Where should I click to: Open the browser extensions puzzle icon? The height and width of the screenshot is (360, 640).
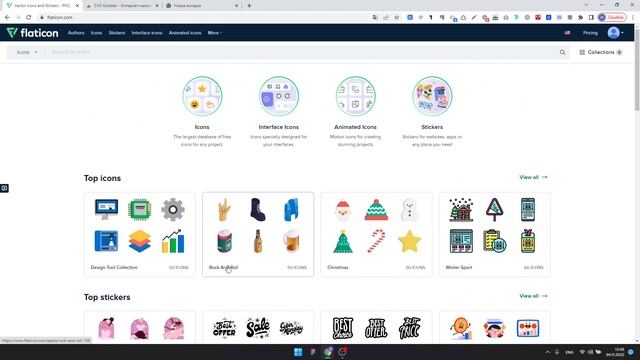pos(580,17)
